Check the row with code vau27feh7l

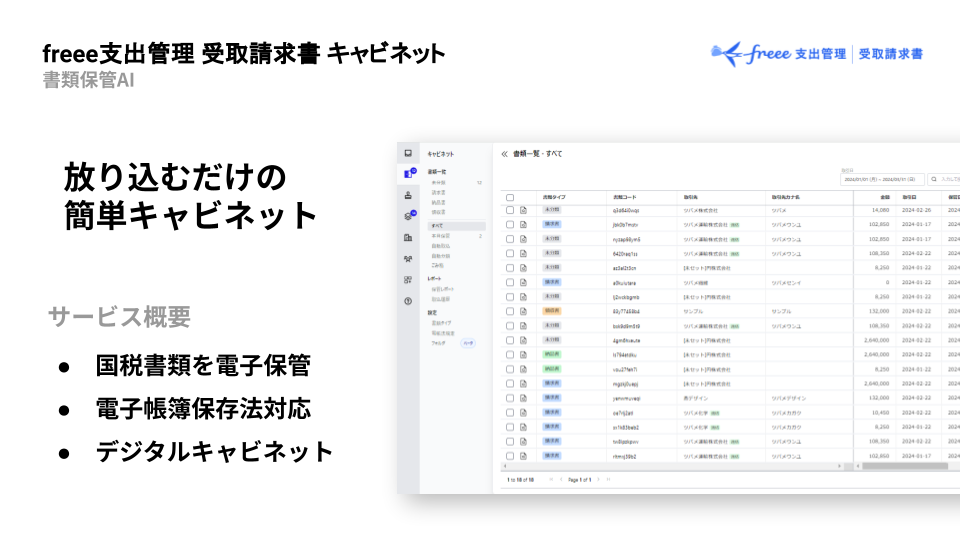[510, 369]
